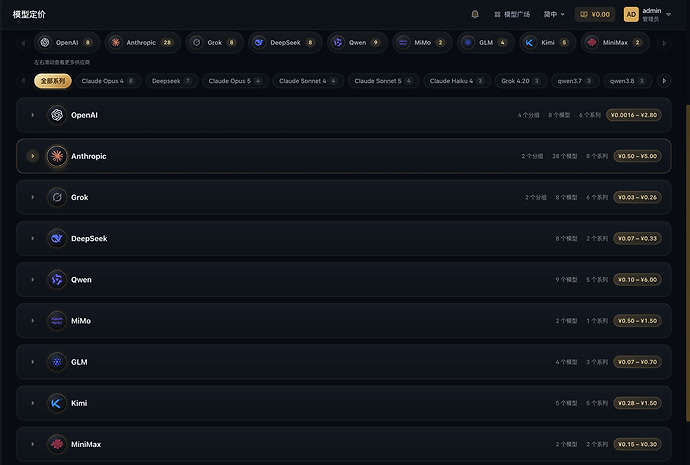
Task: Filter by Claude Opus 5 series
Action: (x=235, y=81)
